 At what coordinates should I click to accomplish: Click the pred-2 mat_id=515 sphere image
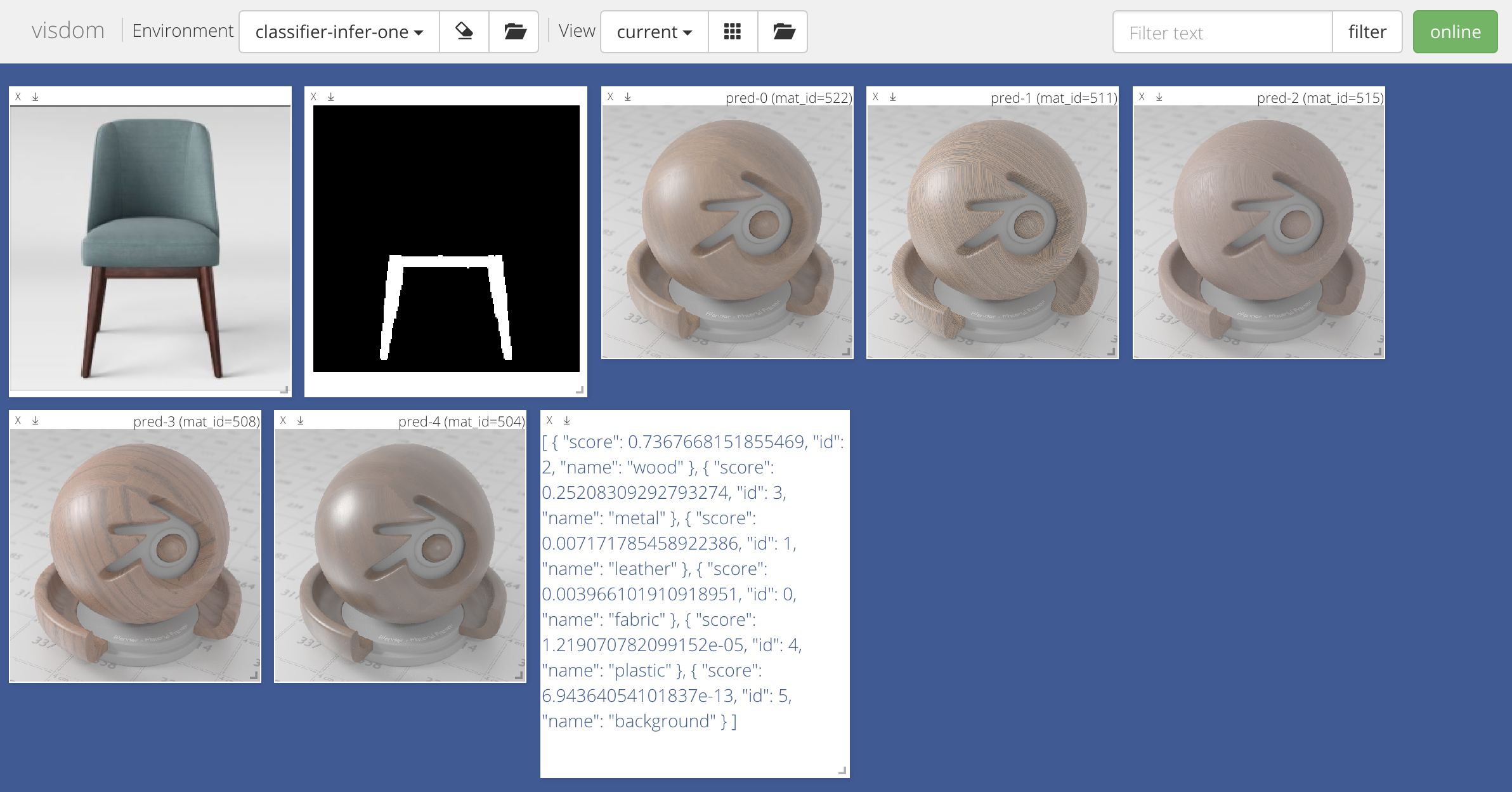tap(1258, 232)
